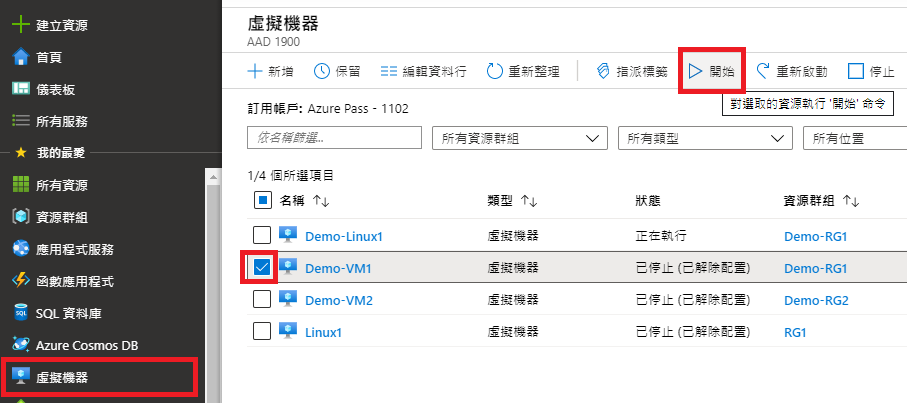Uncheck the Demo-VM1 checkbox
The width and height of the screenshot is (907, 403).
tap(261, 268)
